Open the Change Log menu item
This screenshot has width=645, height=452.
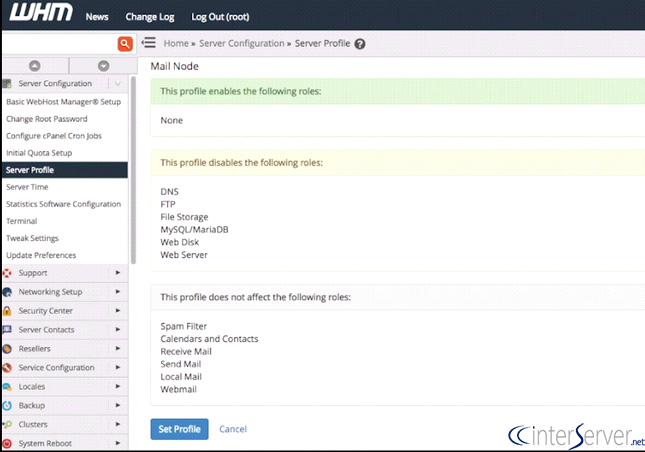coord(150,17)
